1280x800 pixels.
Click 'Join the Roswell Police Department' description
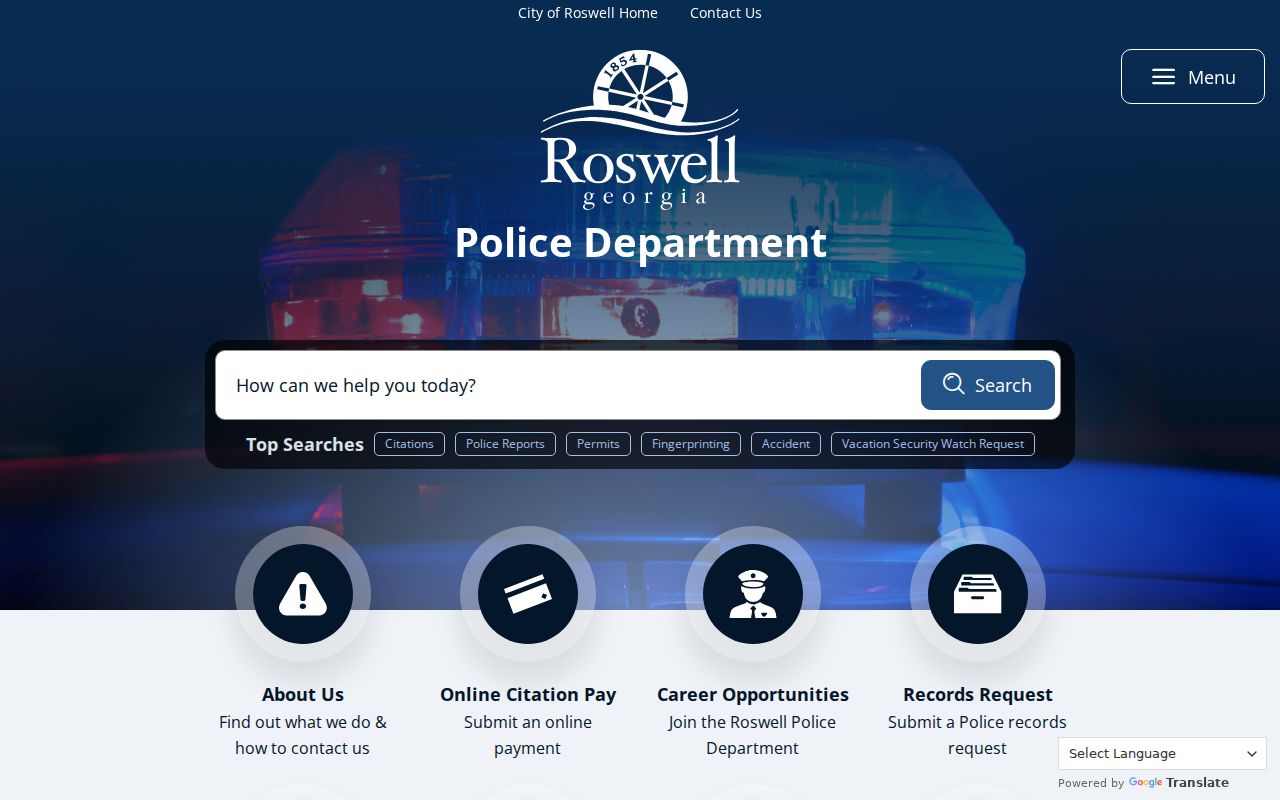[753, 735]
